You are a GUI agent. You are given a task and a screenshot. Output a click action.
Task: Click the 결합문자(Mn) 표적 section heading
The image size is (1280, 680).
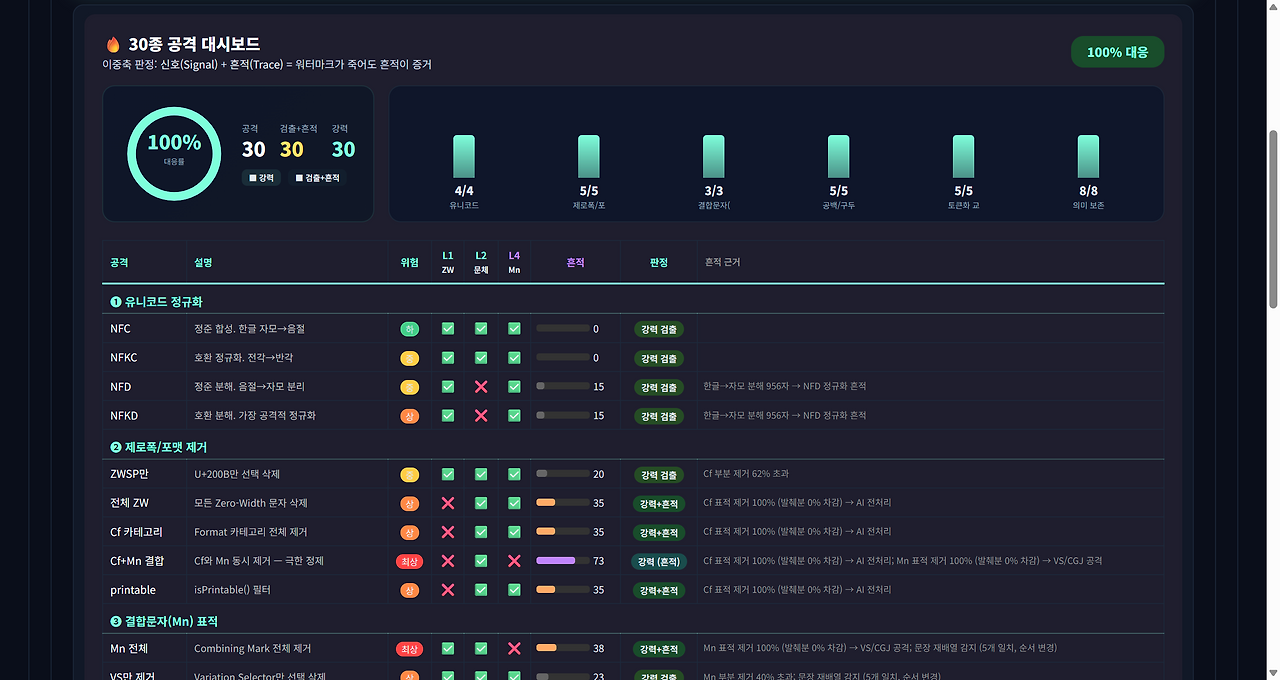[164, 622]
